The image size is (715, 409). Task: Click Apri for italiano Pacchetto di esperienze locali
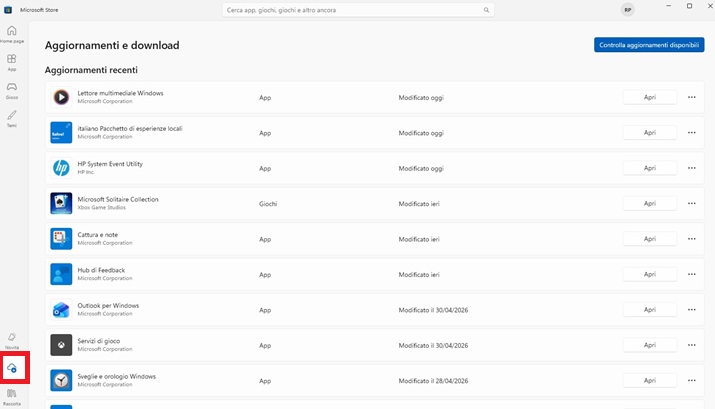650,133
